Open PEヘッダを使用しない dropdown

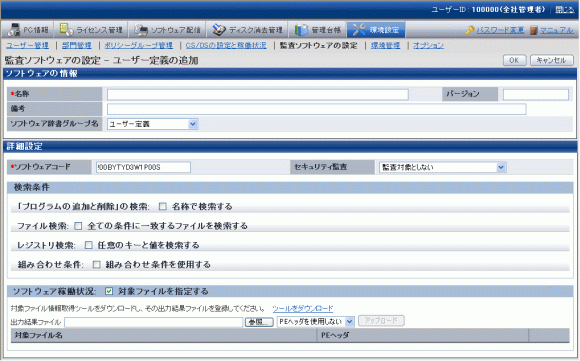click(x=316, y=321)
